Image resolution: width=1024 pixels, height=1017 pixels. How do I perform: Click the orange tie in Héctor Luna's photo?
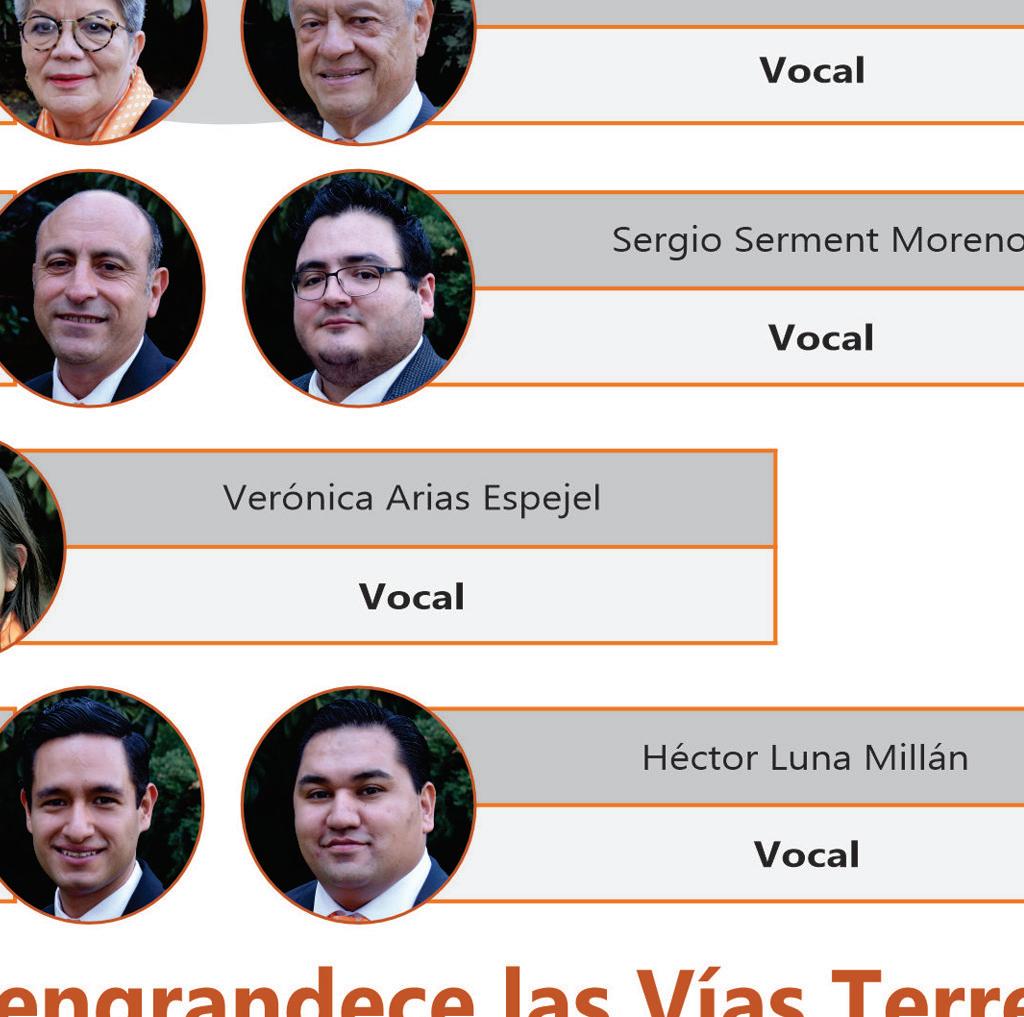pyautogui.click(x=348, y=916)
